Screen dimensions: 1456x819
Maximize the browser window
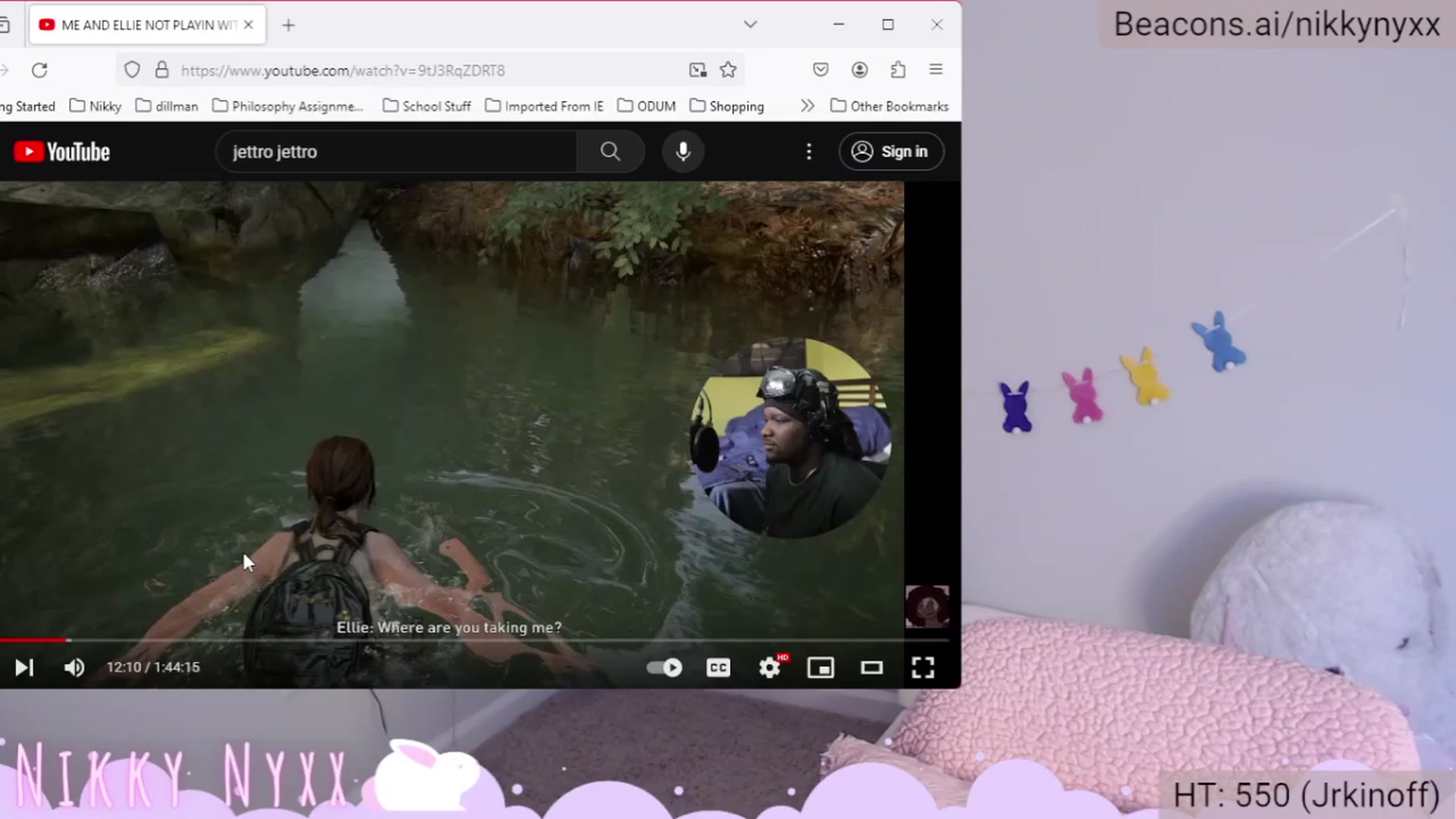coord(888,24)
